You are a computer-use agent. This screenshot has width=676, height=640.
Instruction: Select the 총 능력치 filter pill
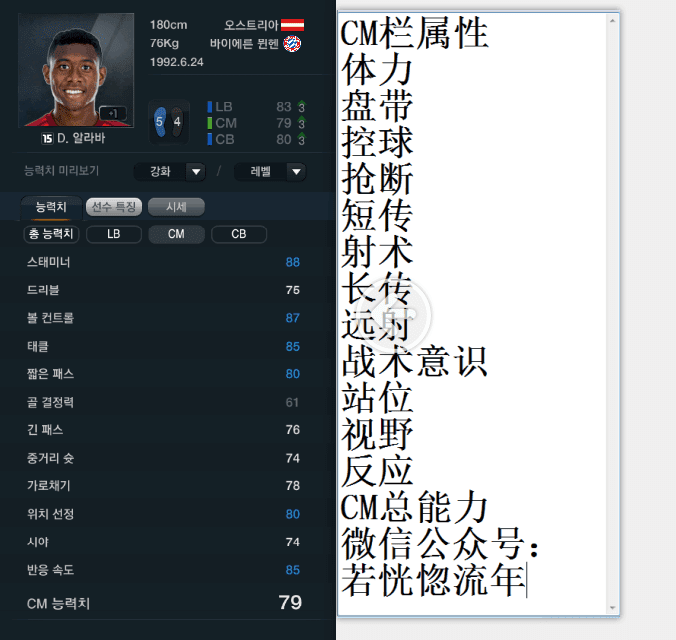click(x=51, y=234)
